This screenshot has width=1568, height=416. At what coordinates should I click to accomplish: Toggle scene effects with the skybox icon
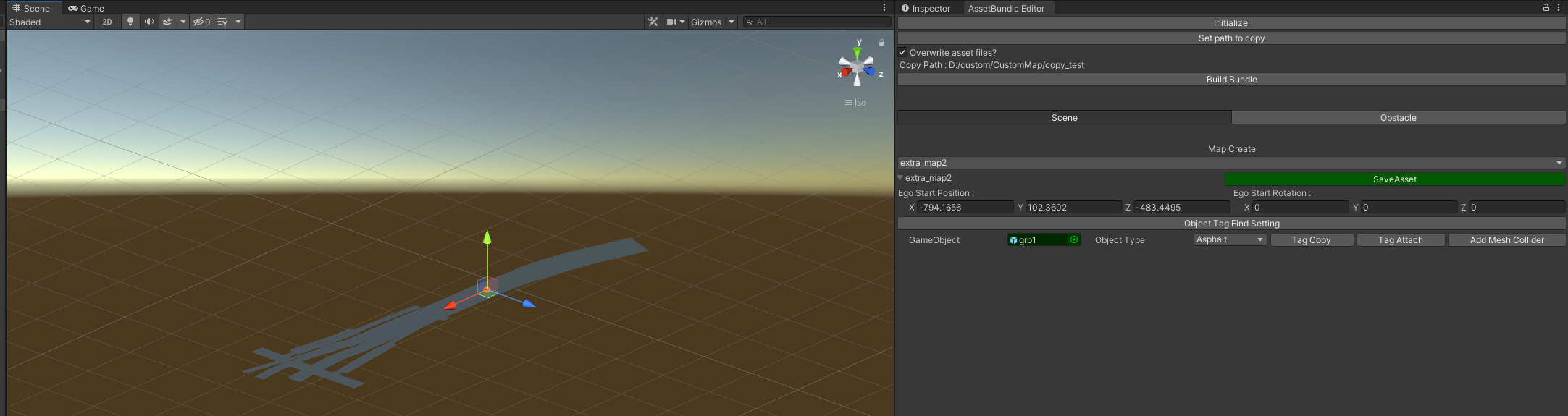click(x=168, y=22)
